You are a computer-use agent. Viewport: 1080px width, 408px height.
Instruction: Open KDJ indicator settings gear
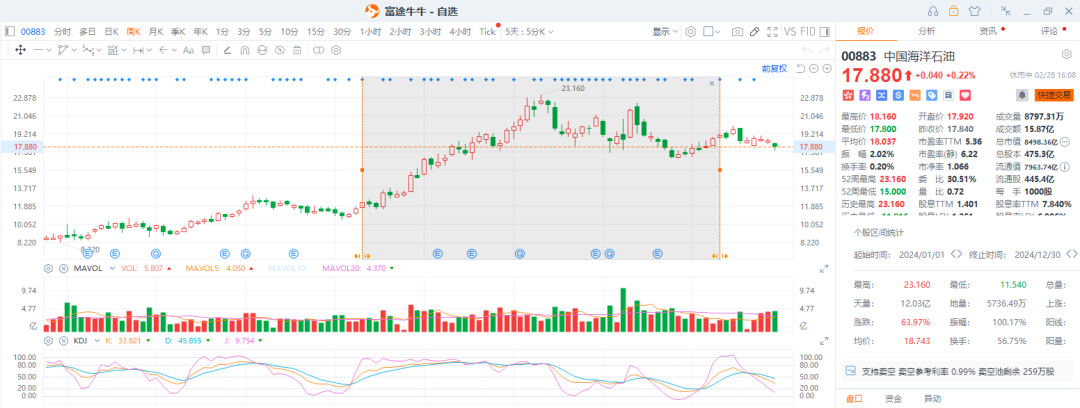click(x=49, y=340)
